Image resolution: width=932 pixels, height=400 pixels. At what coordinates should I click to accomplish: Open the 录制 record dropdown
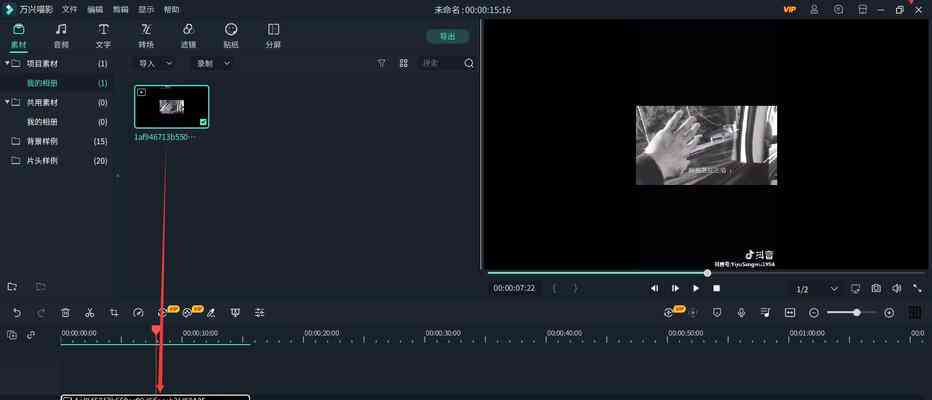(x=213, y=63)
